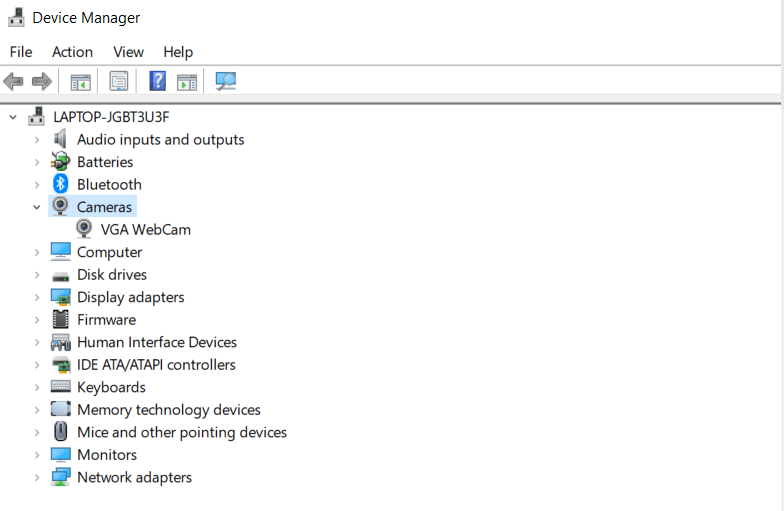Collapse the LAPTOP-JGBT3U3F root node

coord(13,118)
